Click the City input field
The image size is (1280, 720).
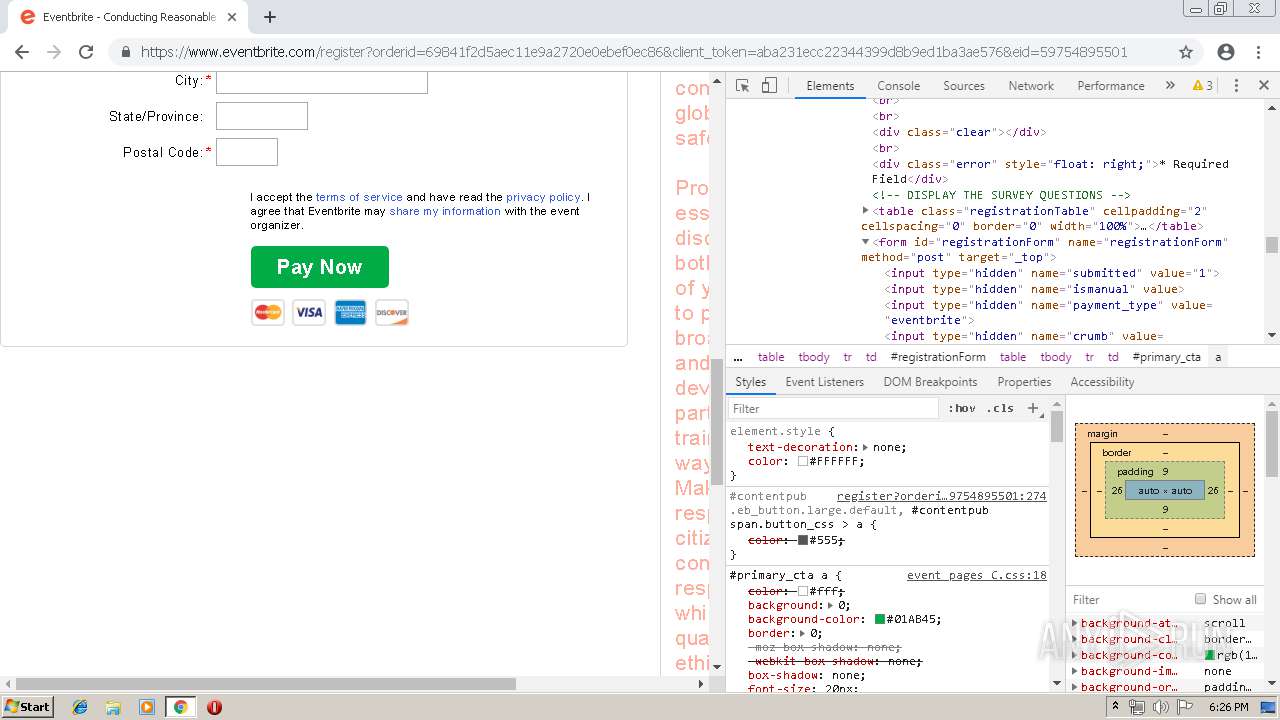point(322,82)
